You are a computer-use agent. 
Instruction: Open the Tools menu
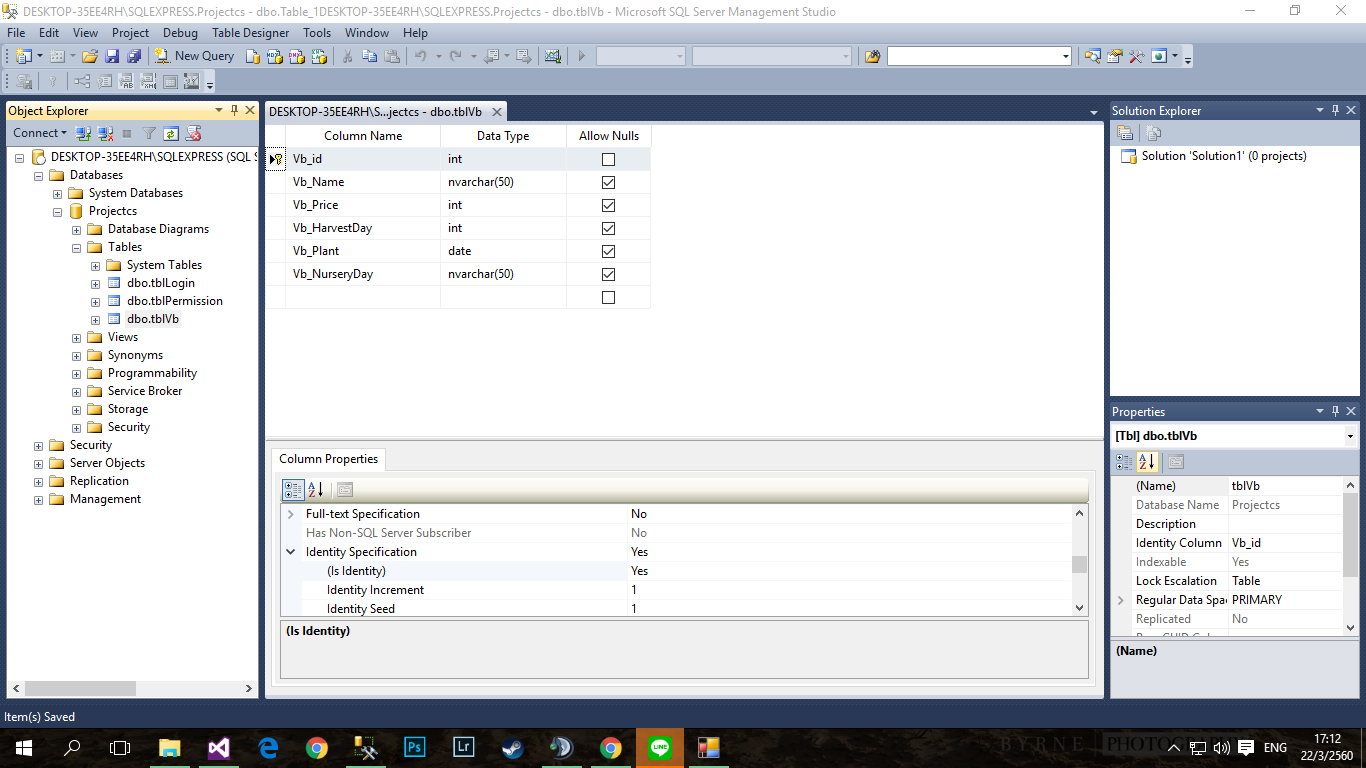(317, 33)
